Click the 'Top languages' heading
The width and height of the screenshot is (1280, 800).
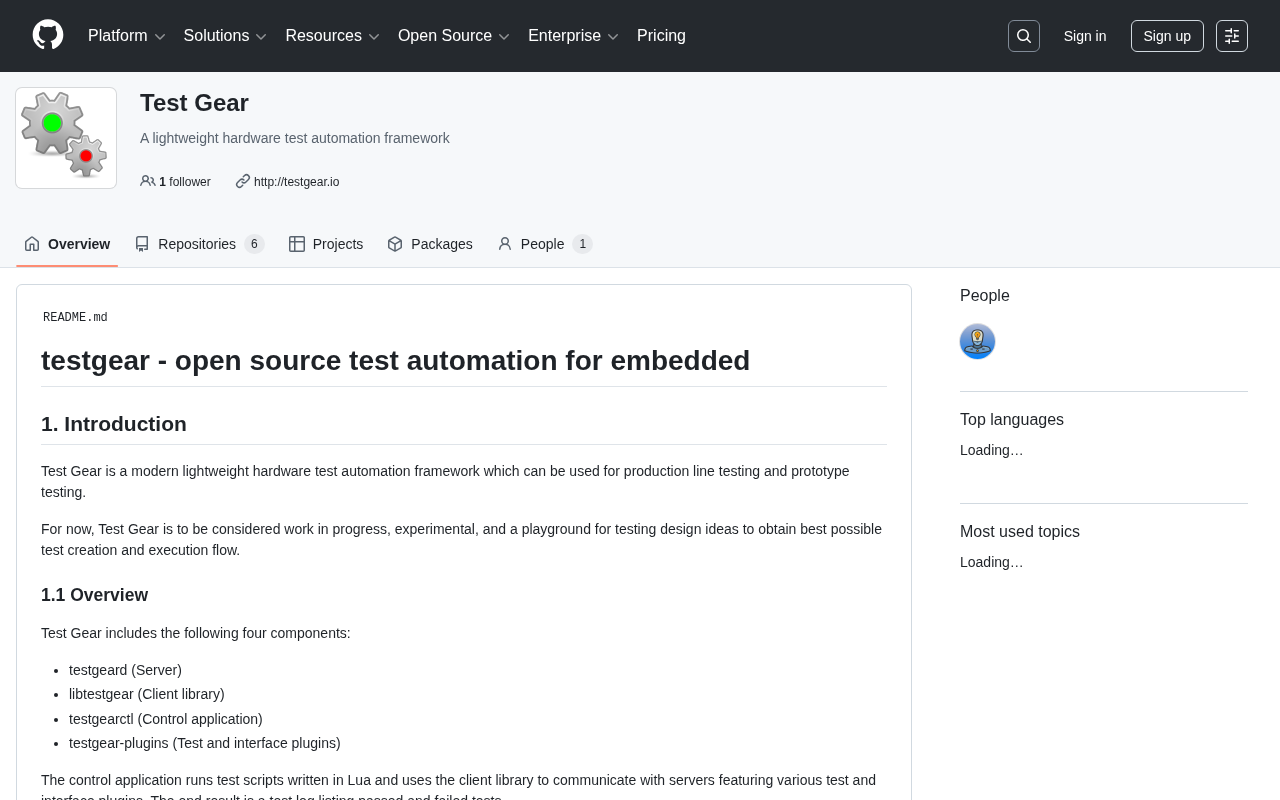point(1012,420)
